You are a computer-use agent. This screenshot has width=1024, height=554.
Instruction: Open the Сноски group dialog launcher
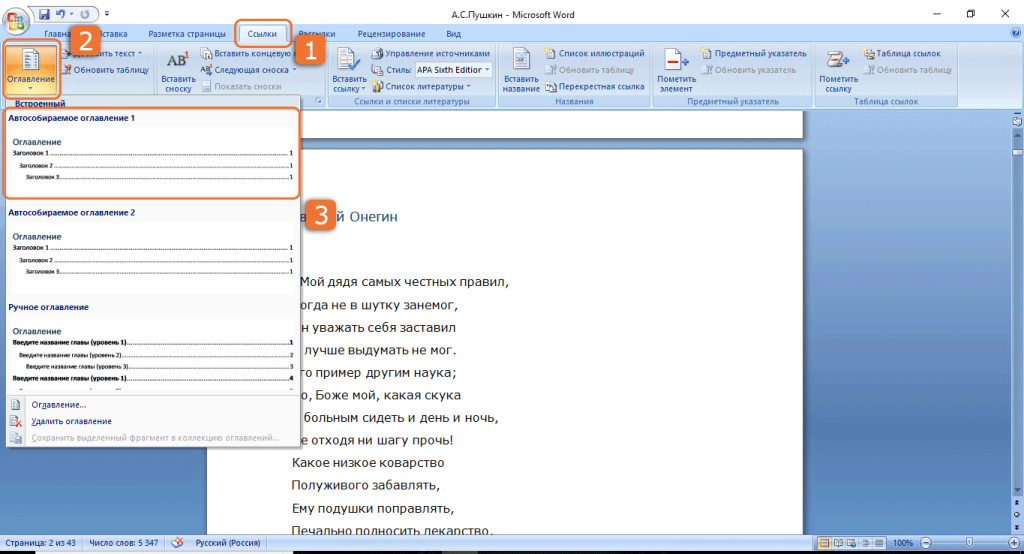click(319, 101)
